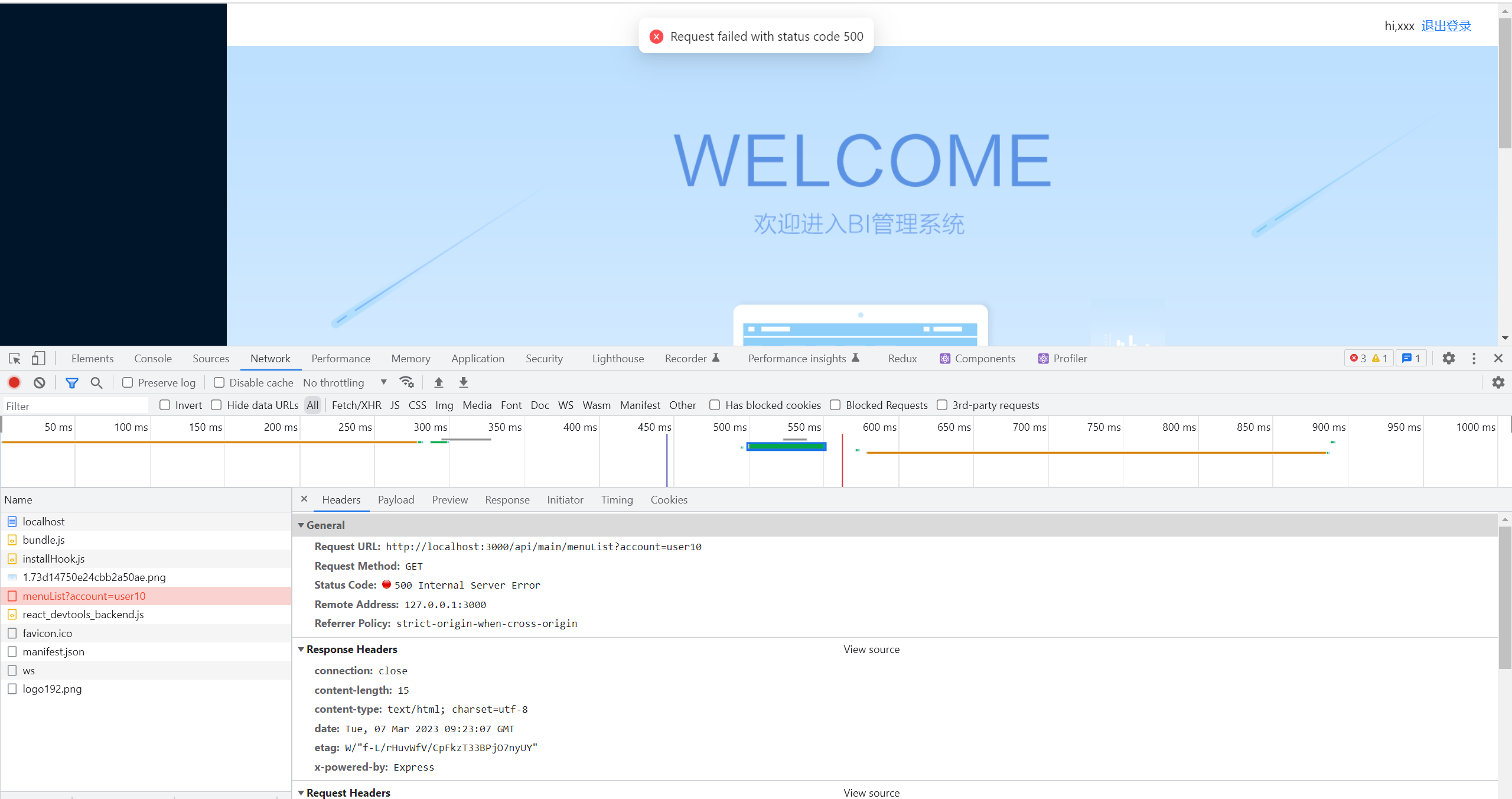Collapse the General section
The width and height of the screenshot is (1512, 799).
click(x=301, y=525)
